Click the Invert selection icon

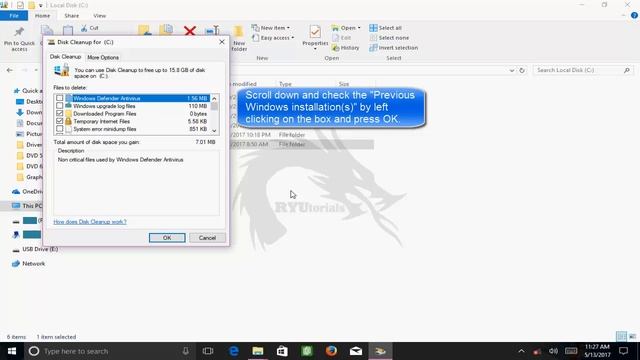pyautogui.click(x=373, y=48)
